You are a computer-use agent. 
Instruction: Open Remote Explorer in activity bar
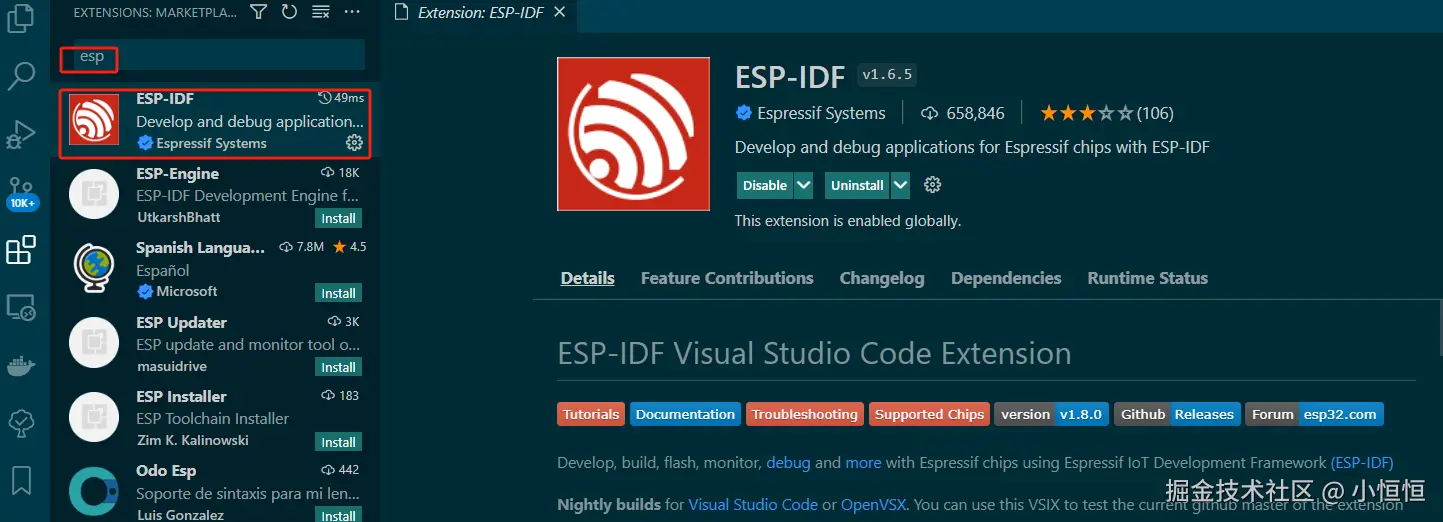coord(21,308)
